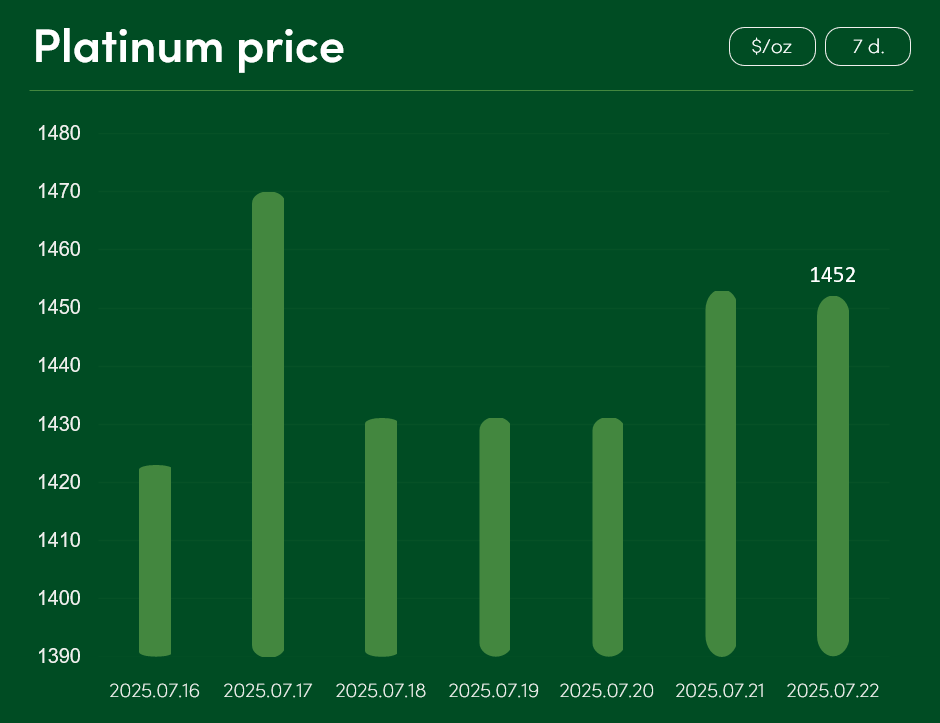940x723 pixels.
Task: Open the $/oz unit selector
Action: coord(772,46)
